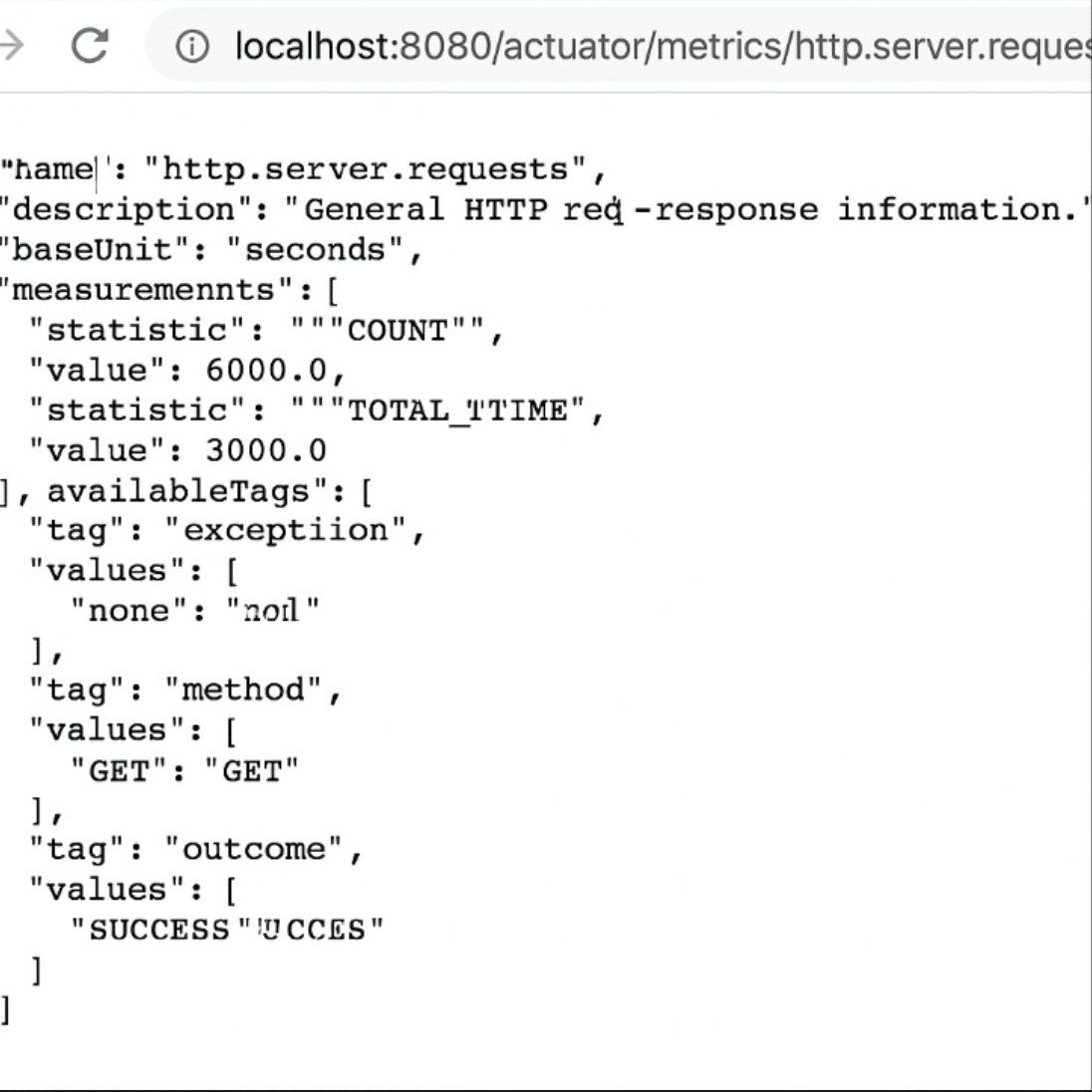This screenshot has width=1092, height=1092.
Task: Click the "http.server.requests" name value
Action: click(x=369, y=169)
